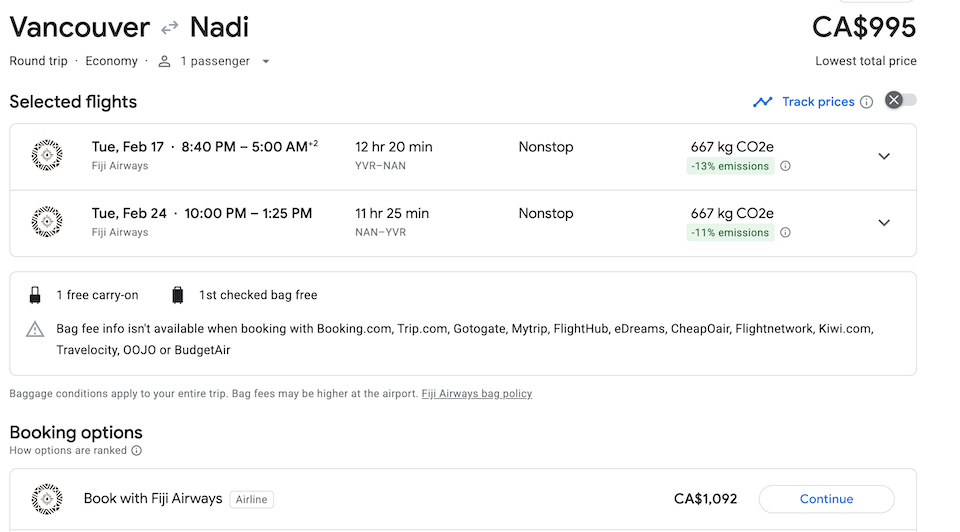Viewport: 960px width, 532px height.
Task: Click the 1 free carry-on bag icon
Action: pos(35,295)
